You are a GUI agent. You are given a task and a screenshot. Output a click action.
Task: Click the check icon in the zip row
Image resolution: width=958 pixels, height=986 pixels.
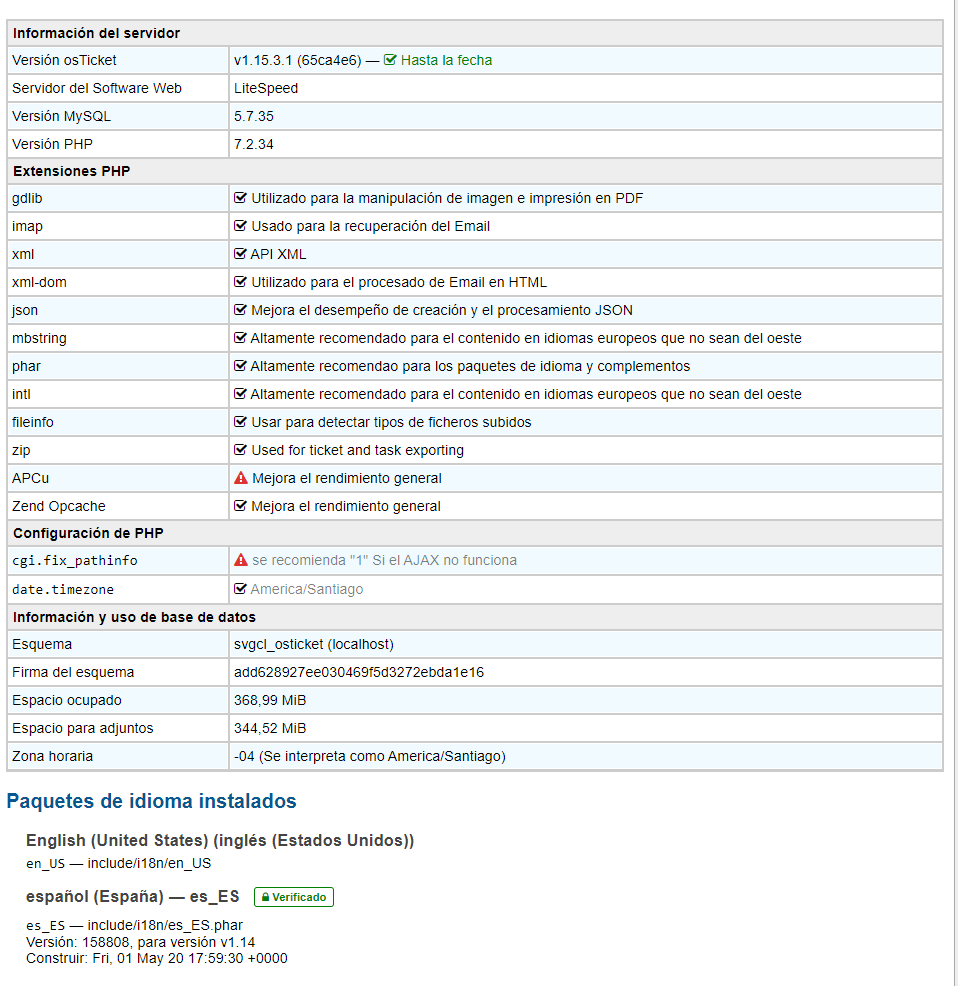[x=240, y=450]
